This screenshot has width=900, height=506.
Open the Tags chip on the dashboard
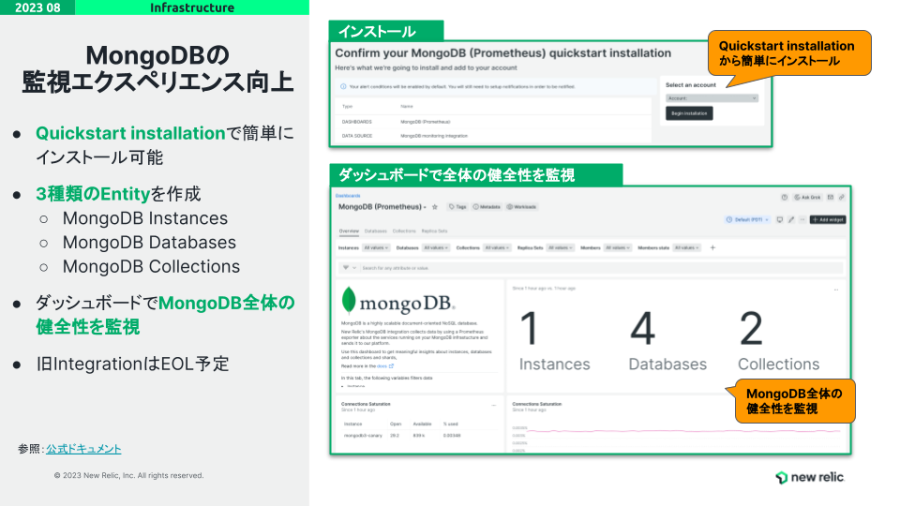click(x=457, y=207)
